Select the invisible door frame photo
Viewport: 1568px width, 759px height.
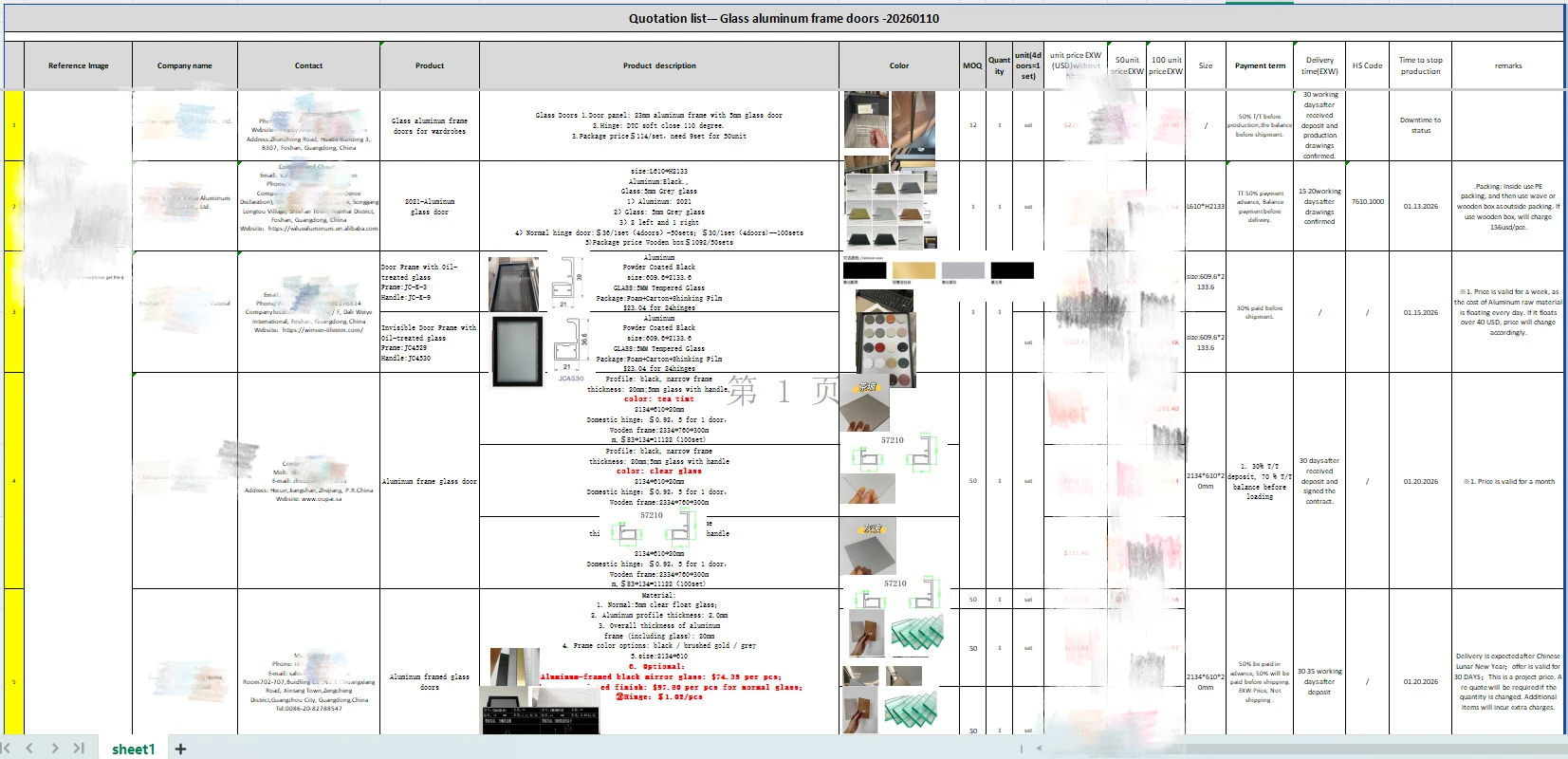click(x=517, y=351)
